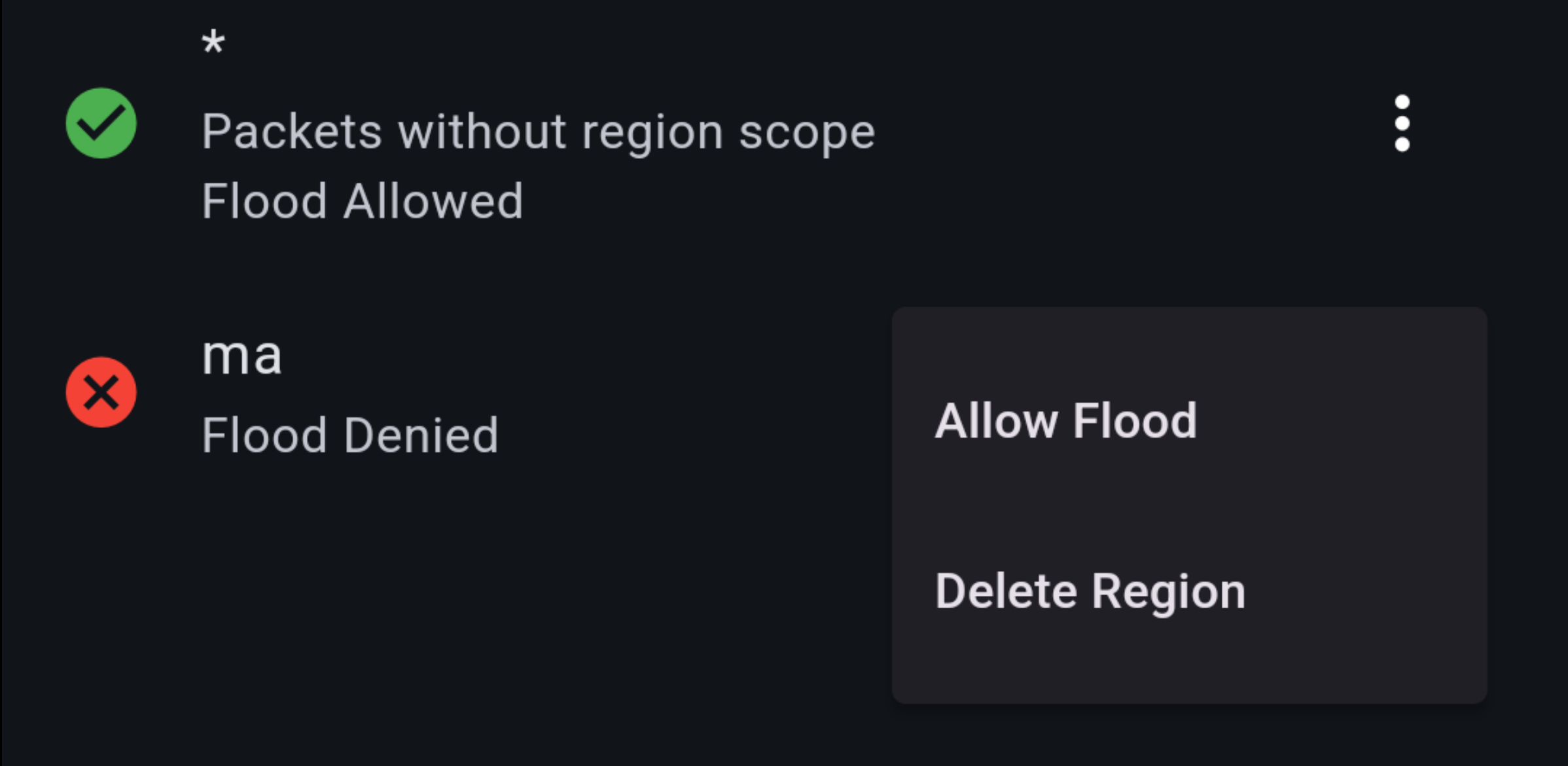Click the word 'Denied' under ma
The height and width of the screenshot is (766, 1568).
coord(421,435)
